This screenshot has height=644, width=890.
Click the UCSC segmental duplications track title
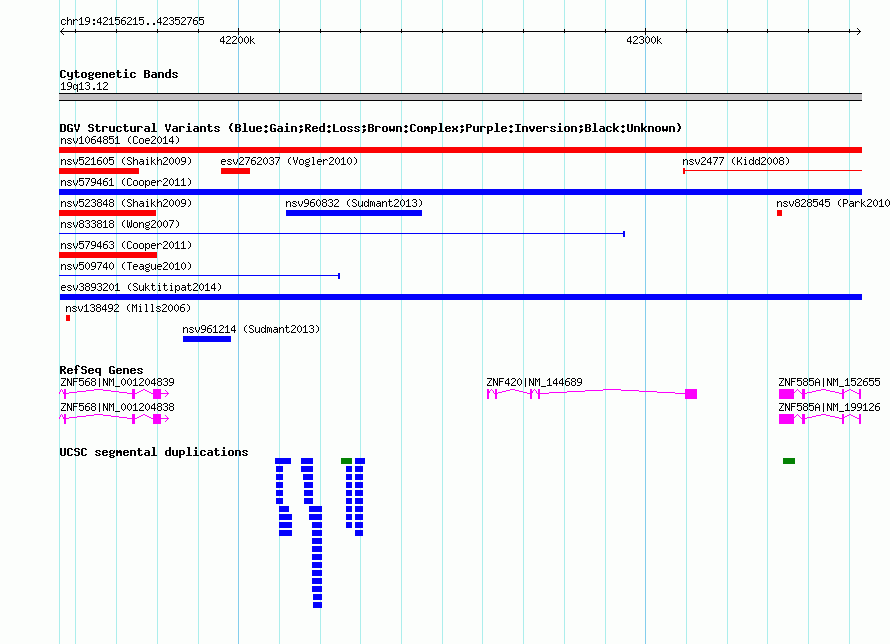(x=154, y=452)
